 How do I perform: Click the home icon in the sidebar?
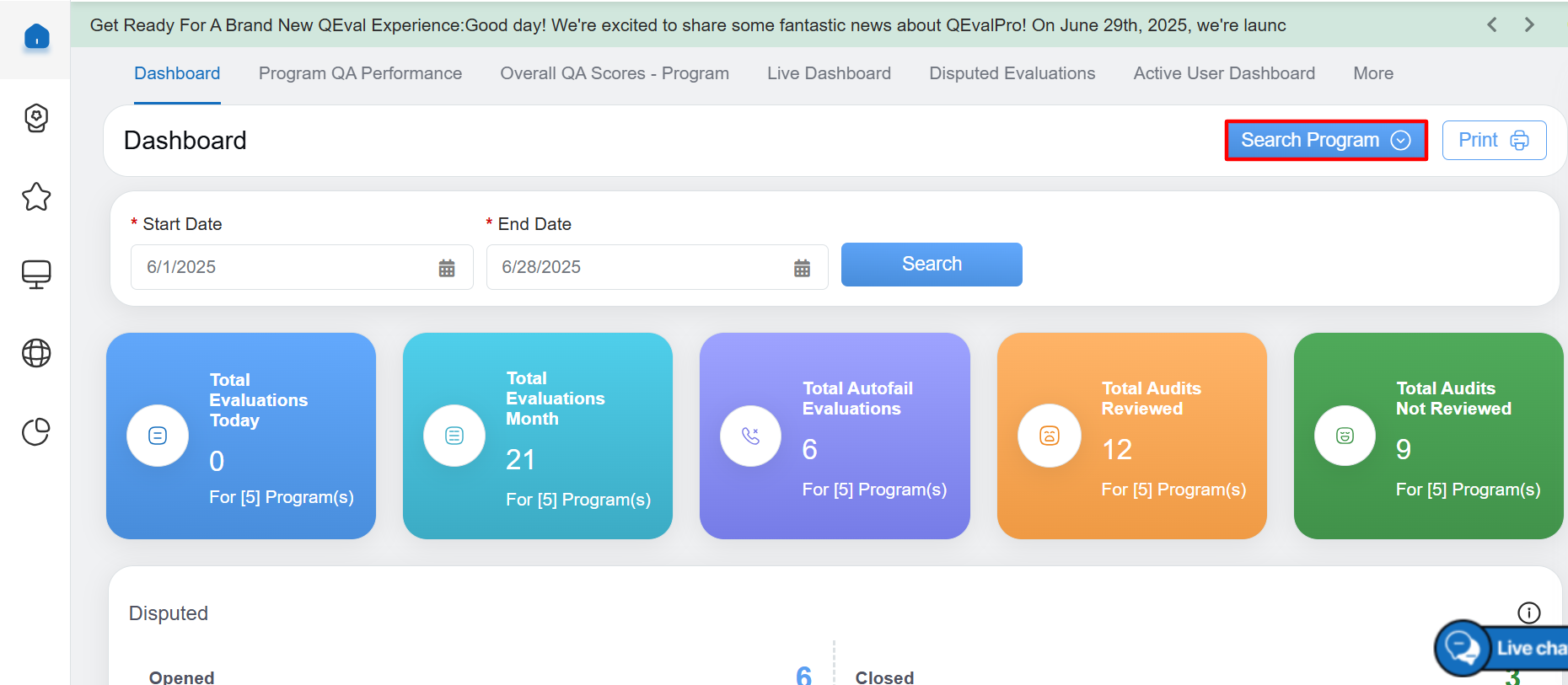[36, 37]
